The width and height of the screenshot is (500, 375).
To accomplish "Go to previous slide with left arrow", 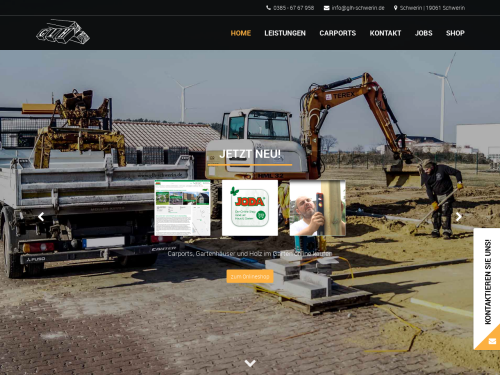I will [41, 217].
